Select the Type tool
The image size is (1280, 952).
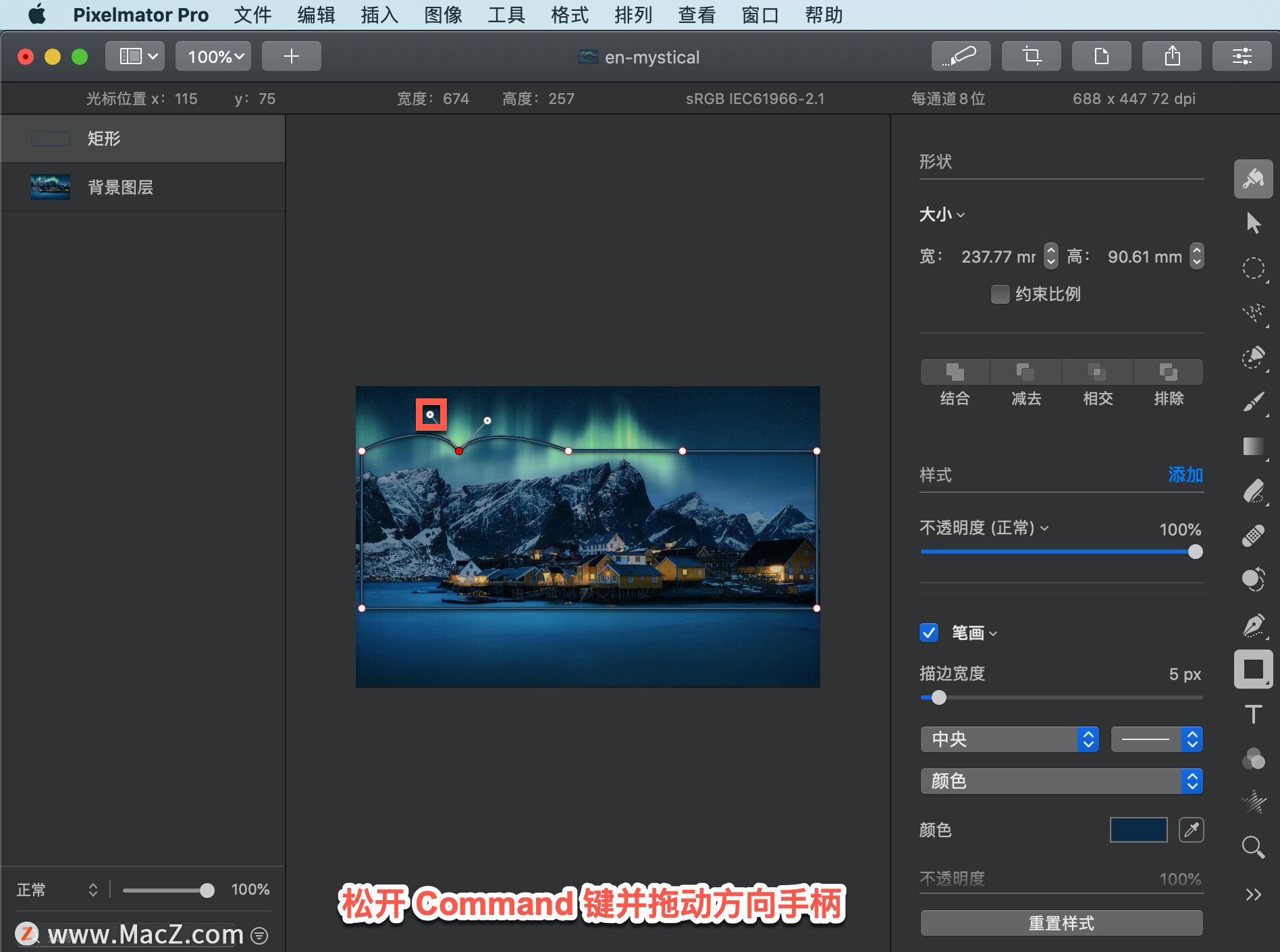(x=1253, y=713)
